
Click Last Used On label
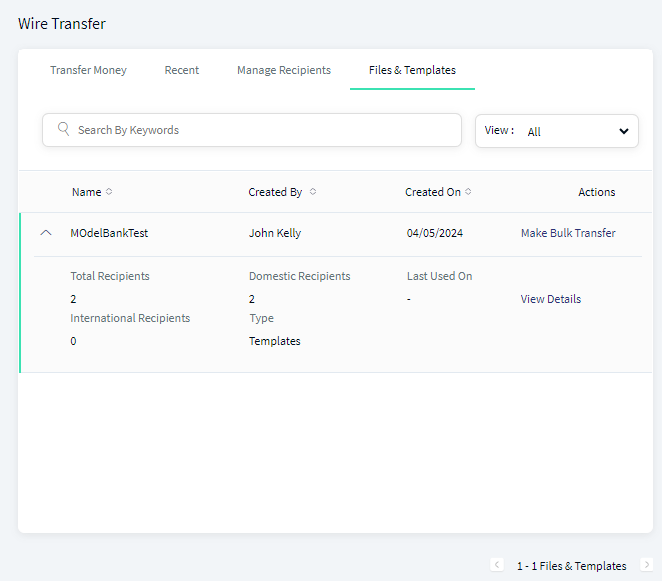(440, 276)
